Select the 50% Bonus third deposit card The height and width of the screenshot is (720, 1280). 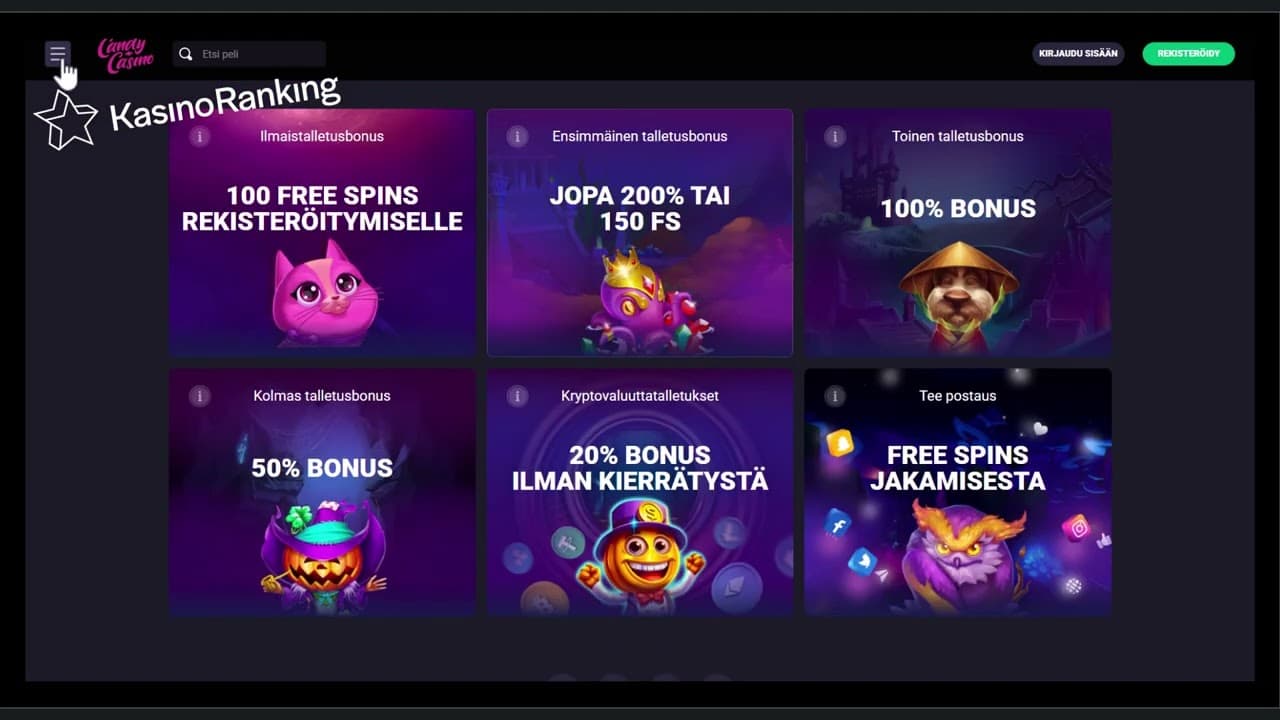point(322,491)
